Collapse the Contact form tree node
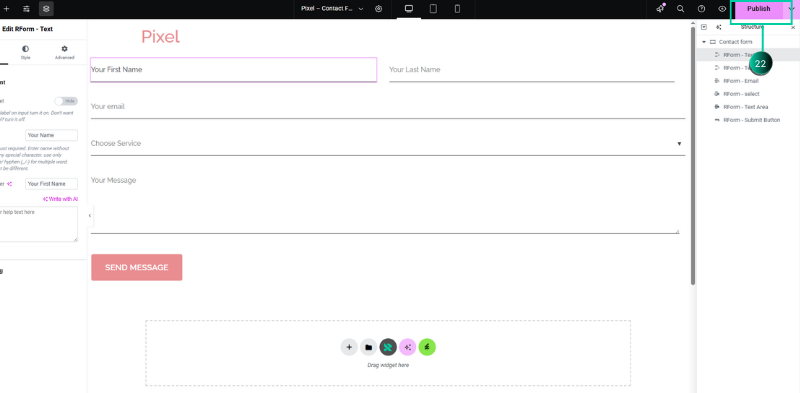Screen dimensions: 800x393 point(704,42)
